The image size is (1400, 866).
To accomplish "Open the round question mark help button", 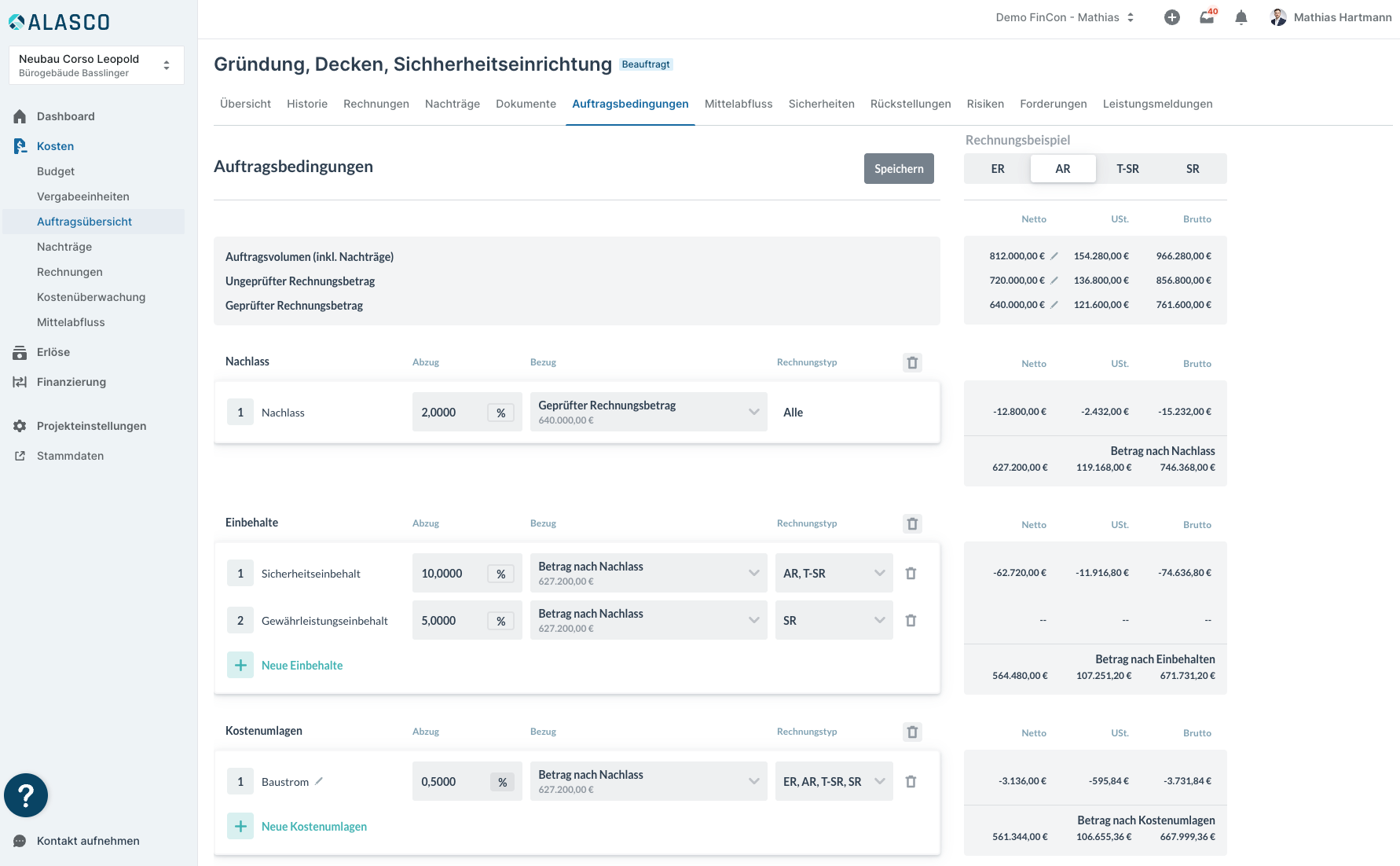I will [26, 795].
